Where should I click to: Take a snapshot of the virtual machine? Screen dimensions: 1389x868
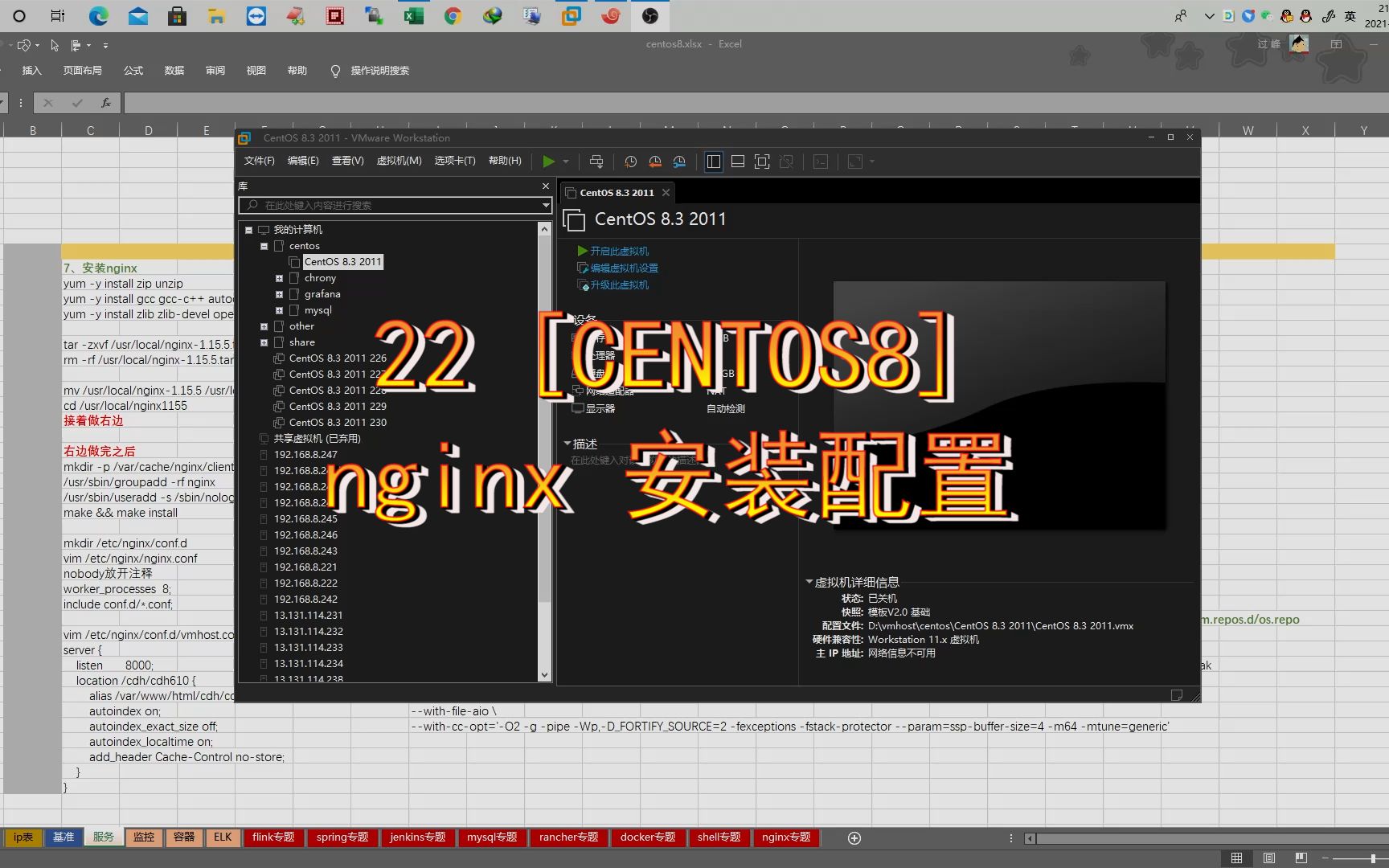[x=630, y=162]
